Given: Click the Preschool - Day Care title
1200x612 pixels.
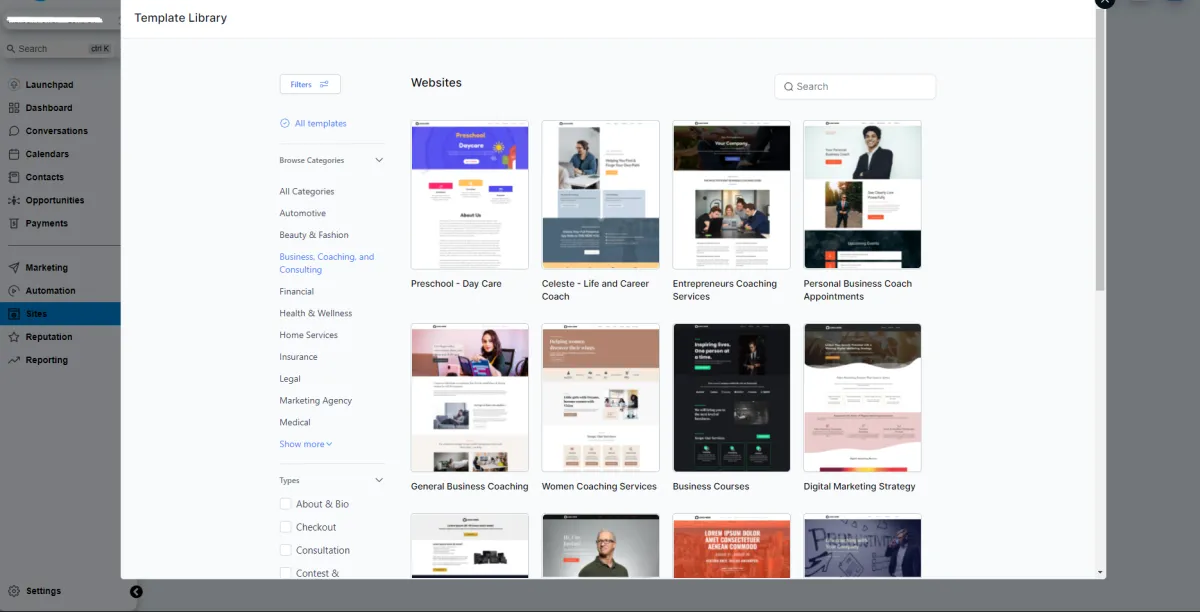Looking at the screenshot, I should (456, 284).
